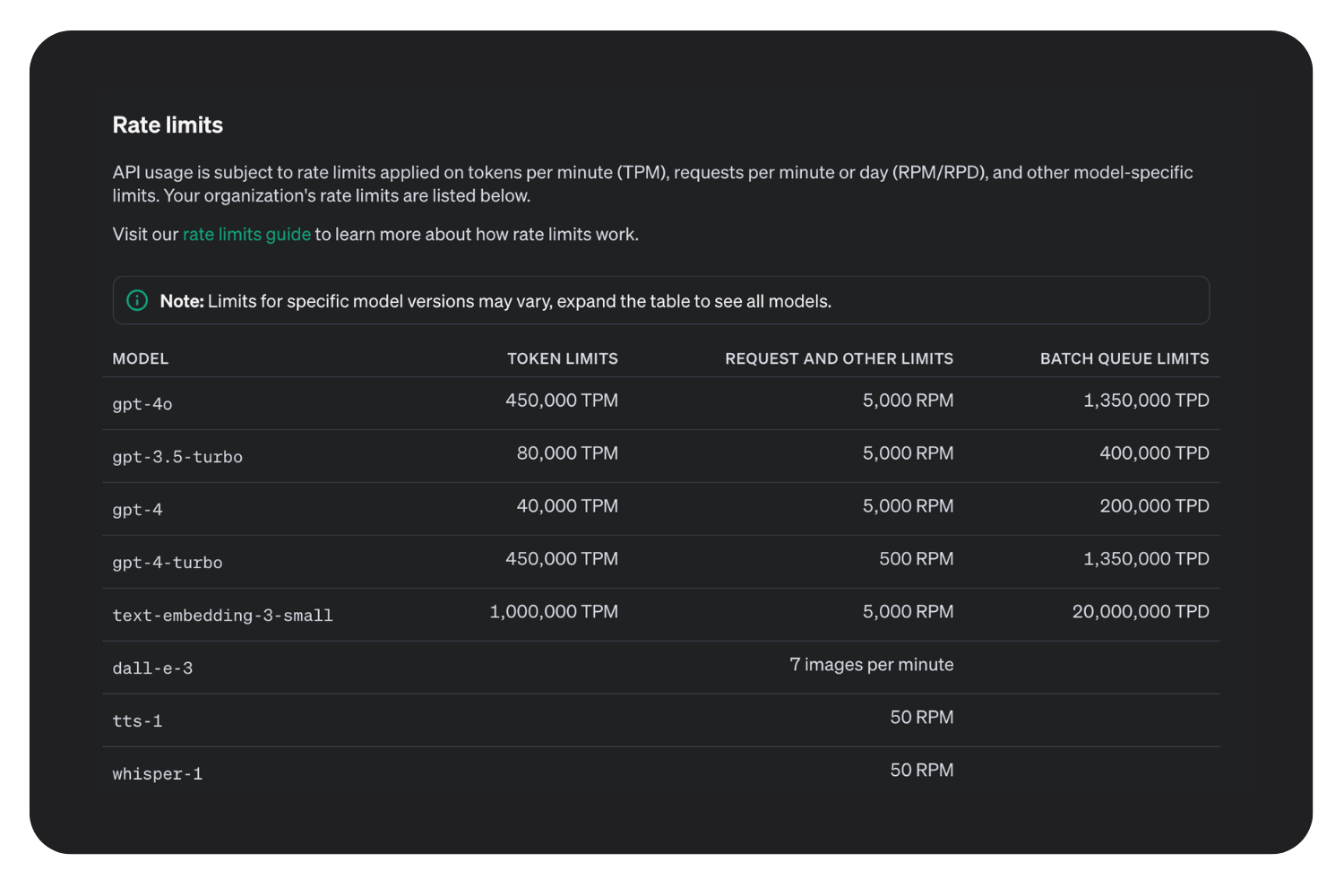This screenshot has width=1344, height=896.
Task: Click gpt-4's 5,000 RPM value
Action: tap(909, 506)
